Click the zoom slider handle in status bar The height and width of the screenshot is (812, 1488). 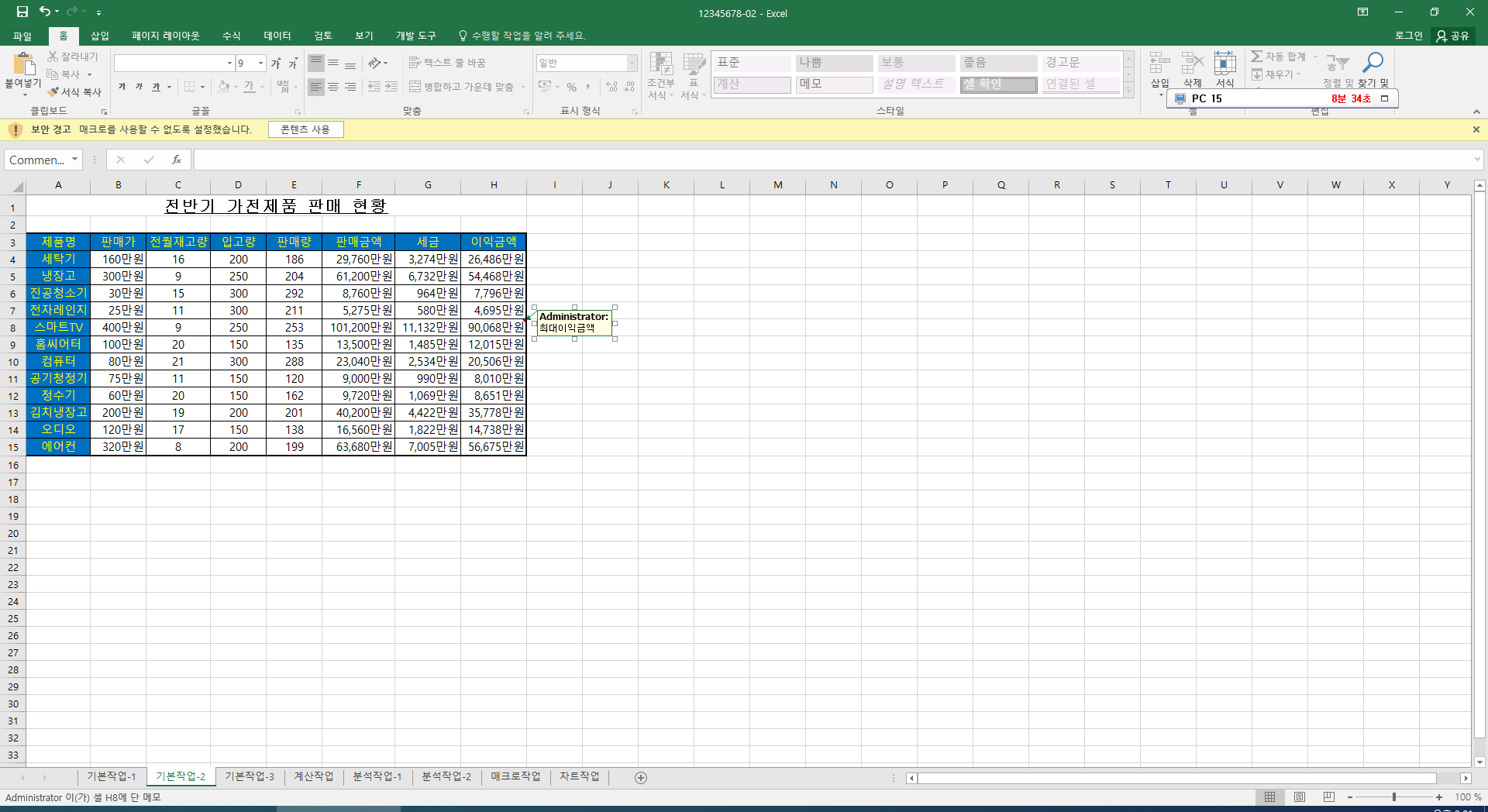[x=1393, y=797]
